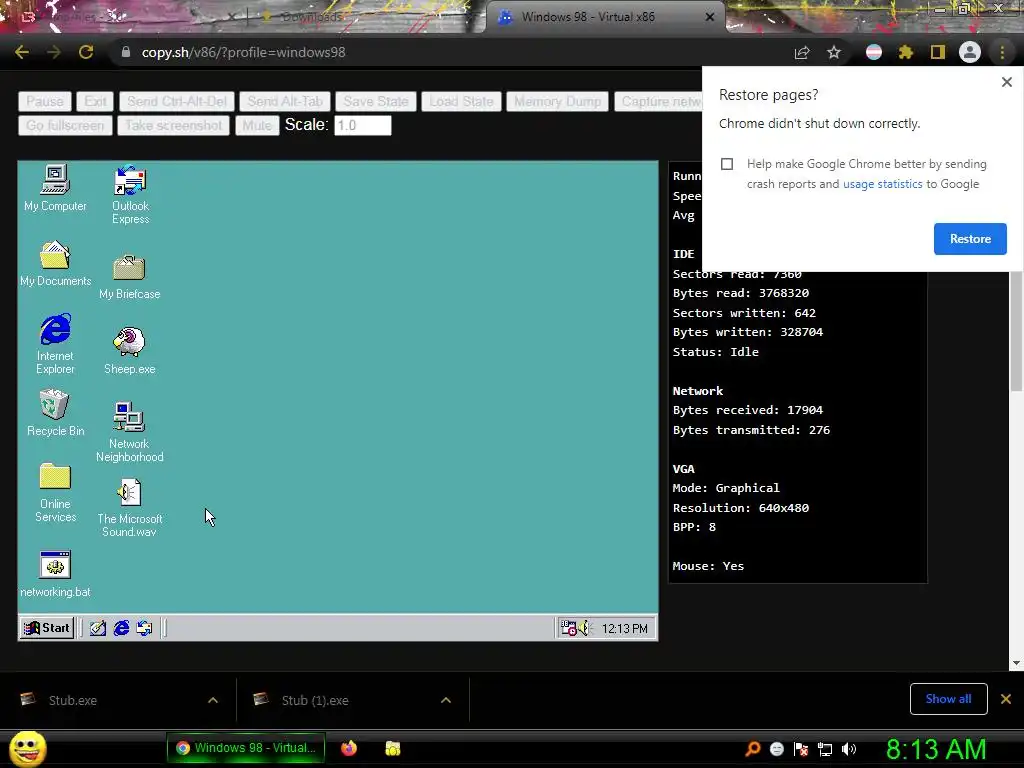1024x768 pixels.
Task: Dismiss the Restore pages popup
Action: point(1006,82)
